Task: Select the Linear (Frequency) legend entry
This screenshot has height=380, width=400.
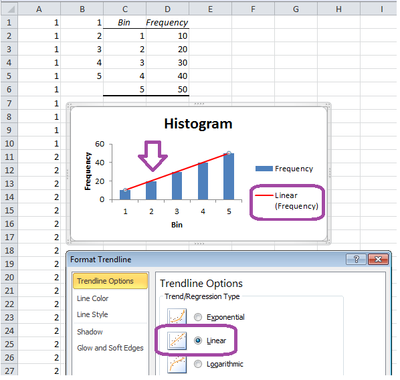Action: 287,201
